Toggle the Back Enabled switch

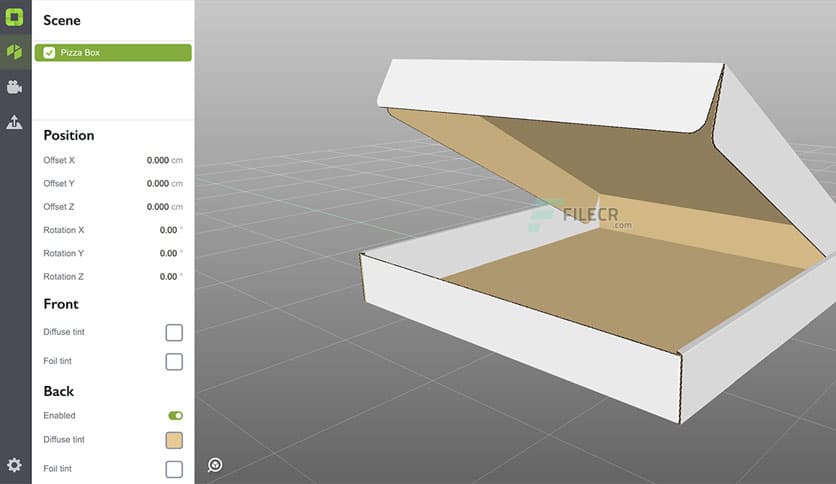[175, 415]
